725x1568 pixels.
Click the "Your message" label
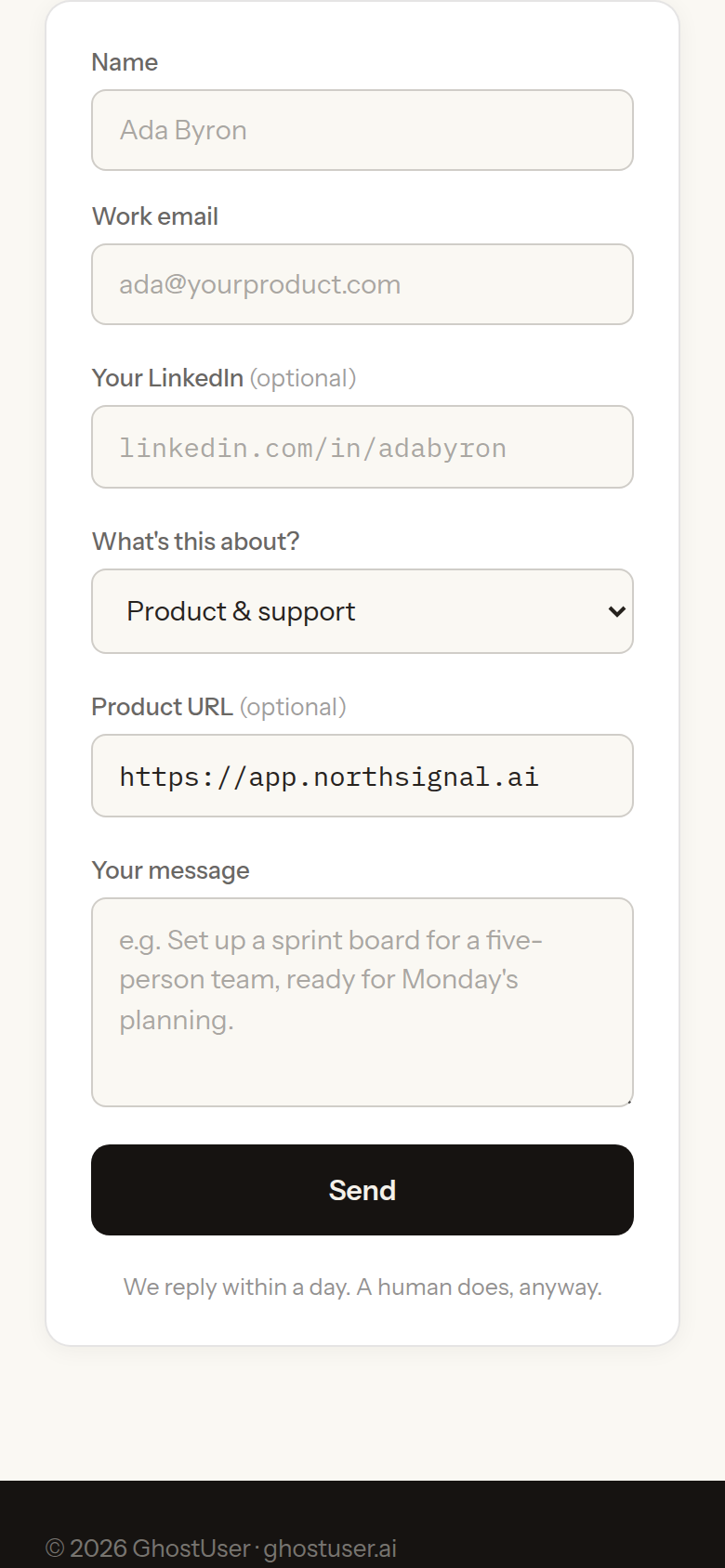tap(171, 870)
